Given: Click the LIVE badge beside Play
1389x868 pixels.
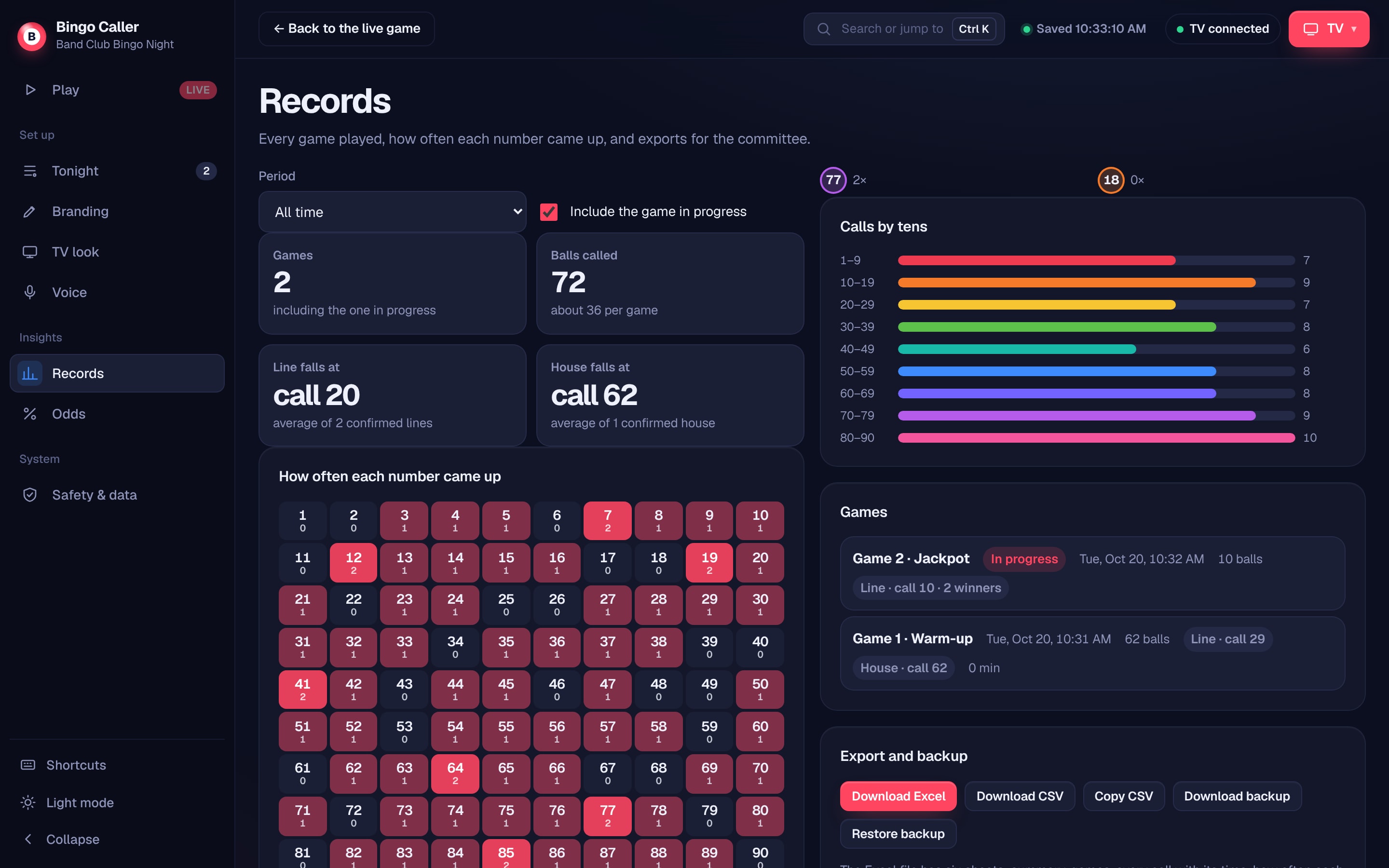Looking at the screenshot, I should click(198, 90).
